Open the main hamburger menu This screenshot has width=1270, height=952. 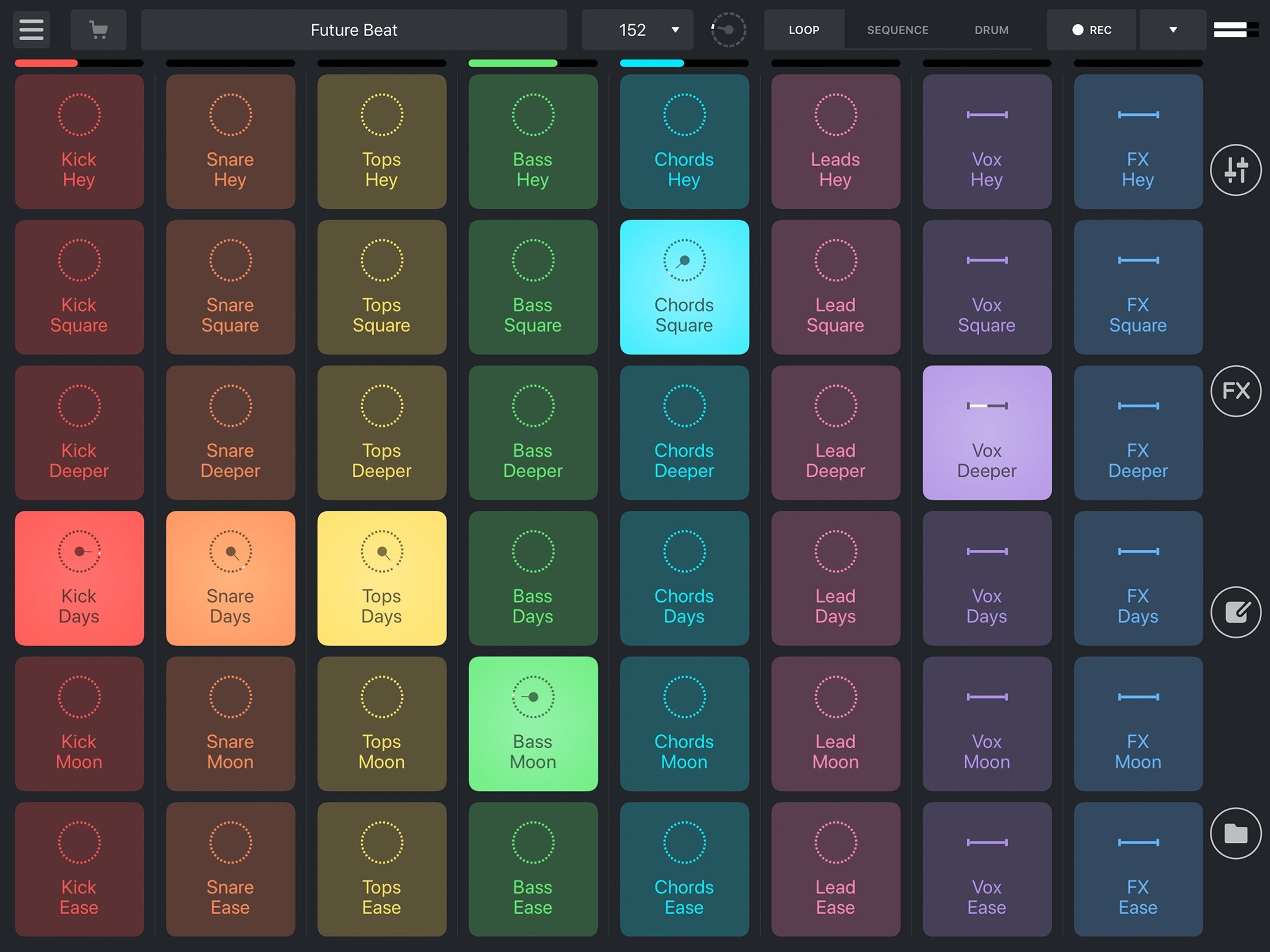tap(30, 29)
